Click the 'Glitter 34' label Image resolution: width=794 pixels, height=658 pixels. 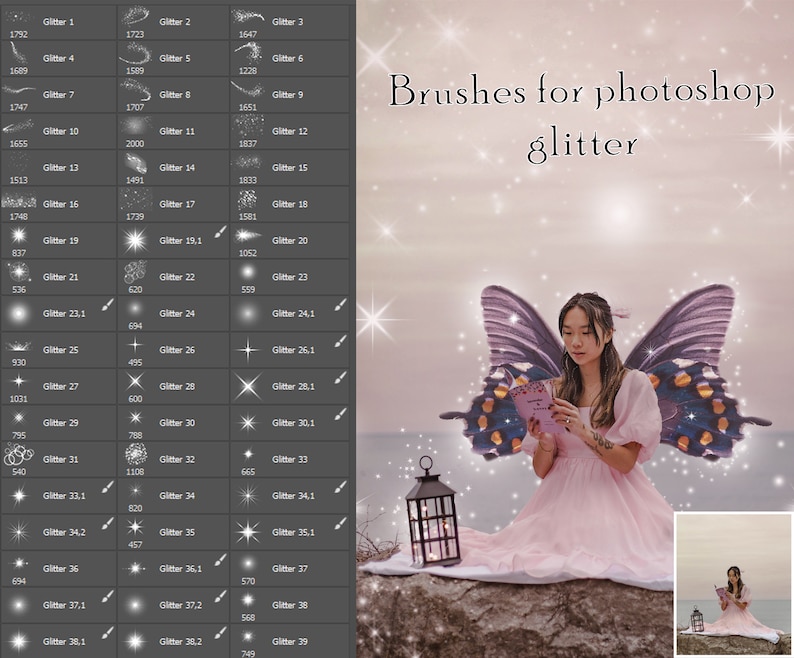(x=177, y=496)
